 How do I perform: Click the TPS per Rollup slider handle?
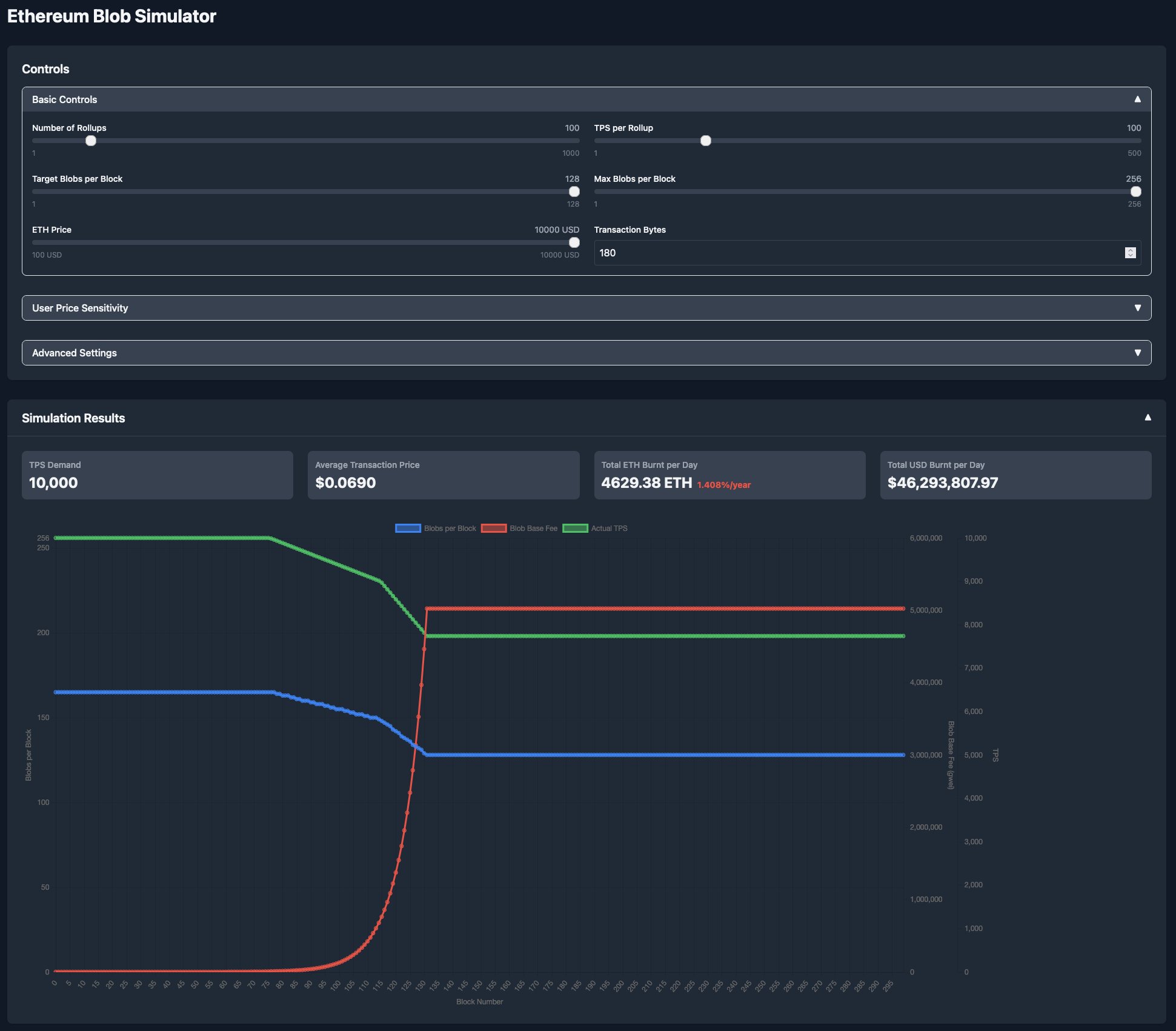[x=706, y=141]
